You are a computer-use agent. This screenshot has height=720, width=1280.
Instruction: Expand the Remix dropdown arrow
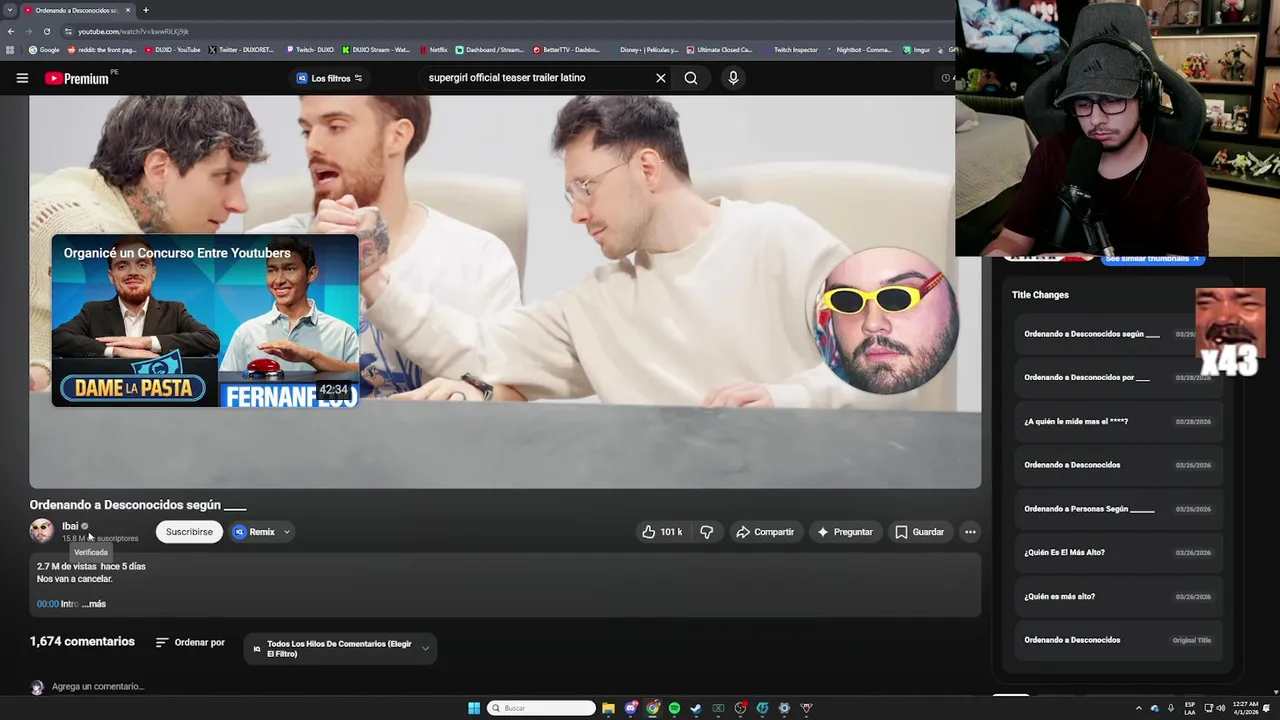pos(286,532)
